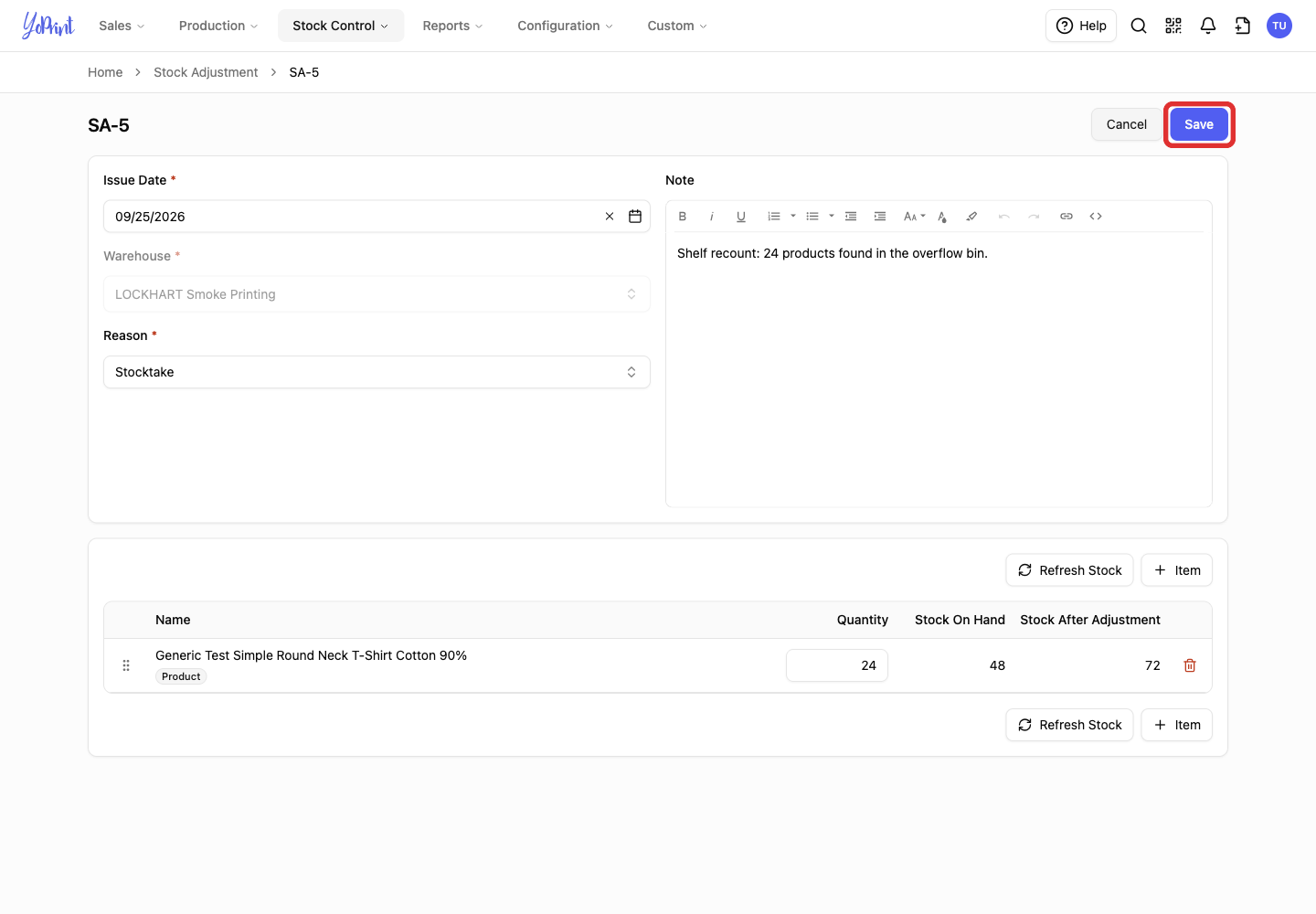The height and width of the screenshot is (914, 1316).
Task: Open the Issue Date calendar picker
Action: point(635,217)
